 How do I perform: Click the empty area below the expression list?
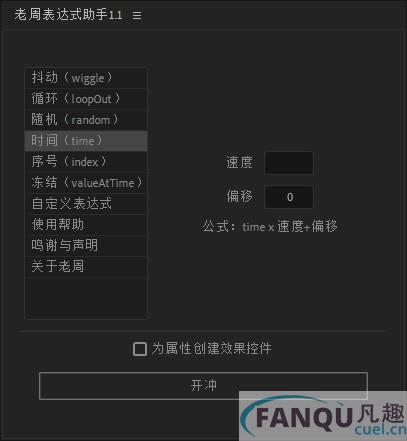click(x=86, y=298)
